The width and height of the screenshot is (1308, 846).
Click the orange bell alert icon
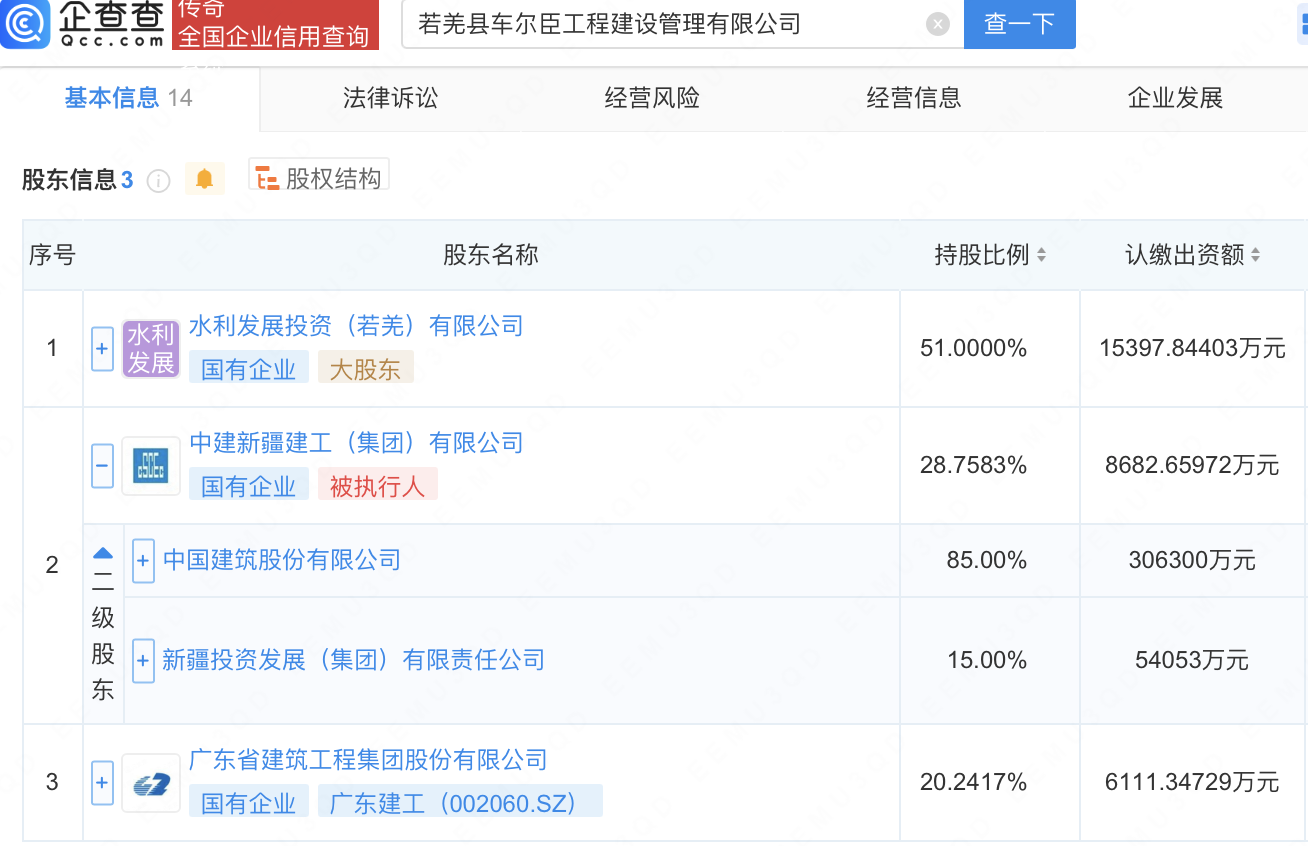[205, 179]
